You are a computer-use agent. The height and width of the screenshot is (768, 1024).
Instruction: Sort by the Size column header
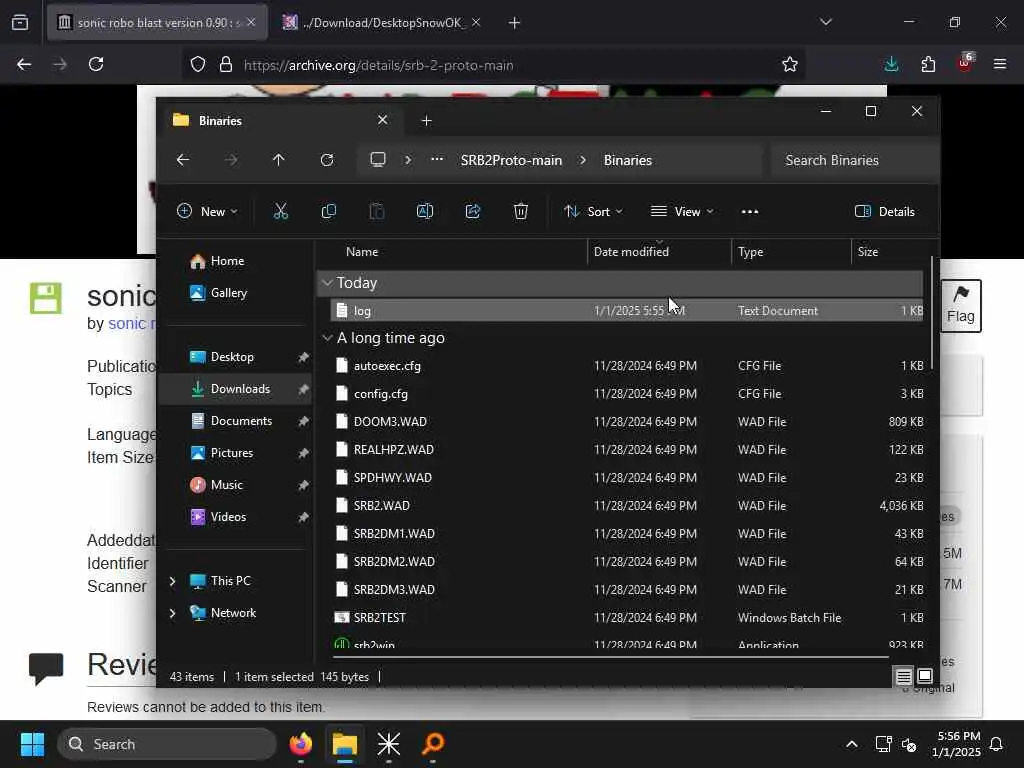[889, 251]
